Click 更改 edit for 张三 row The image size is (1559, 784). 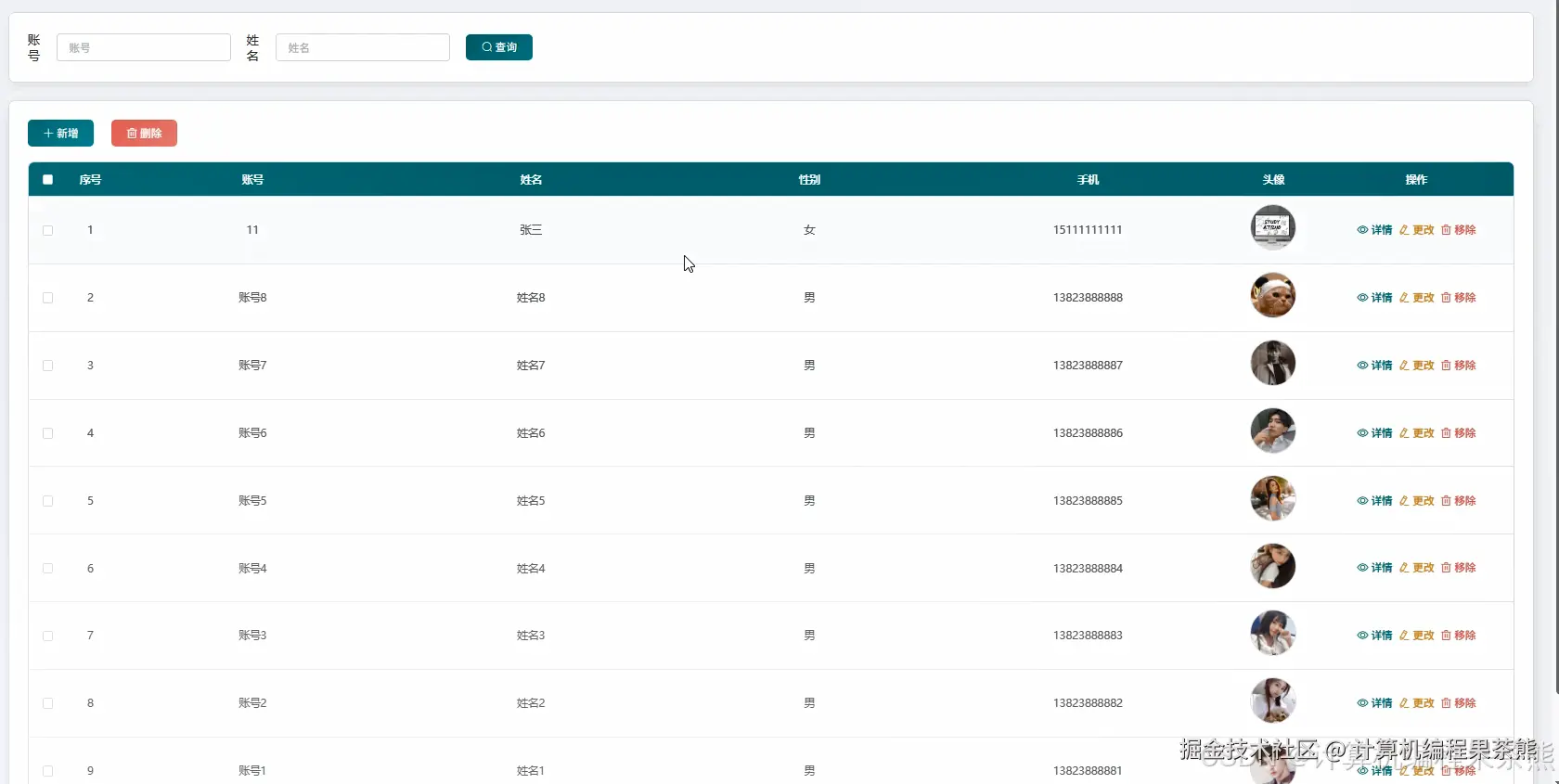click(x=1417, y=230)
